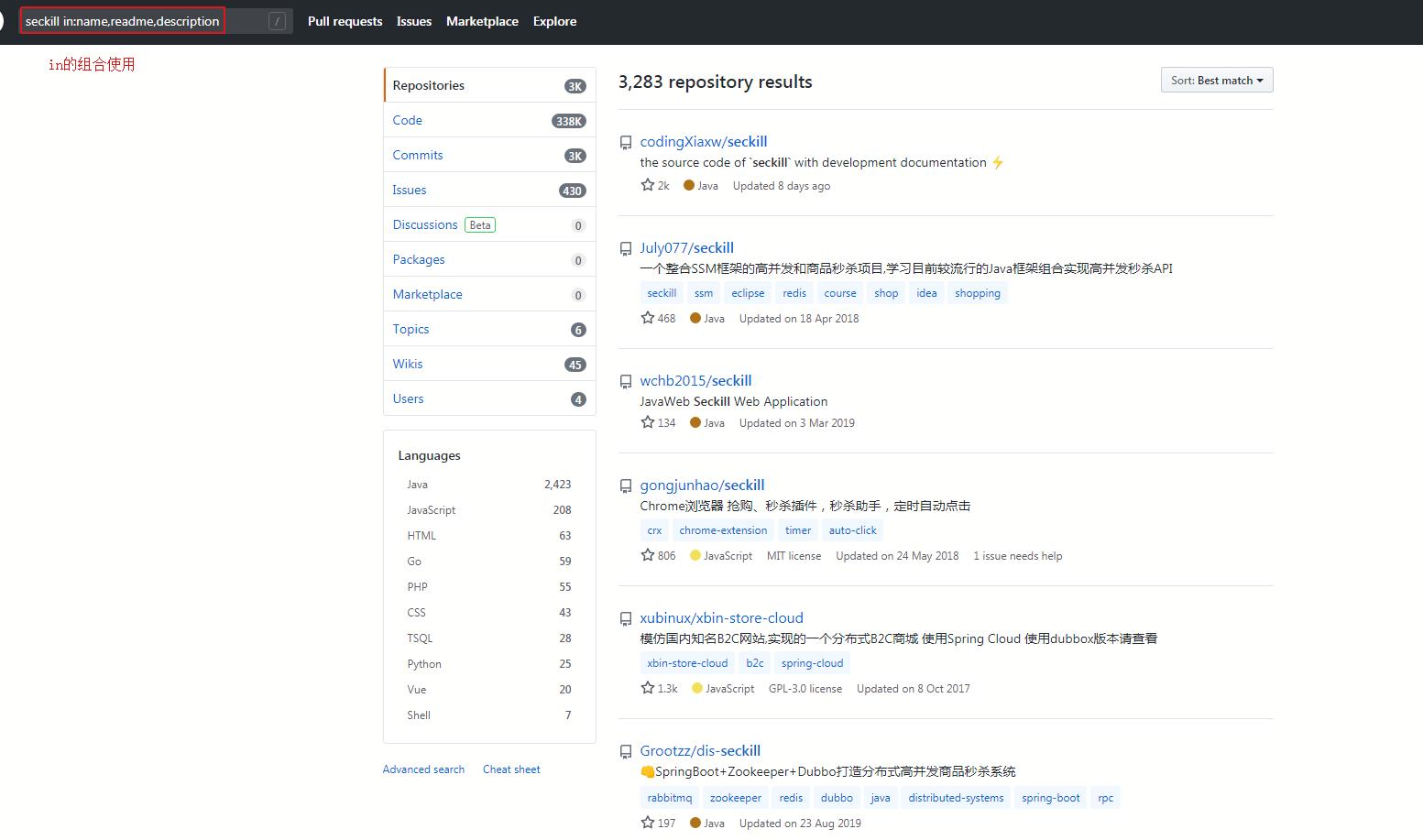The width and height of the screenshot is (1423, 840).
Task: Click the repo icon beside codingXiaxw/seckill
Action: pos(626,142)
